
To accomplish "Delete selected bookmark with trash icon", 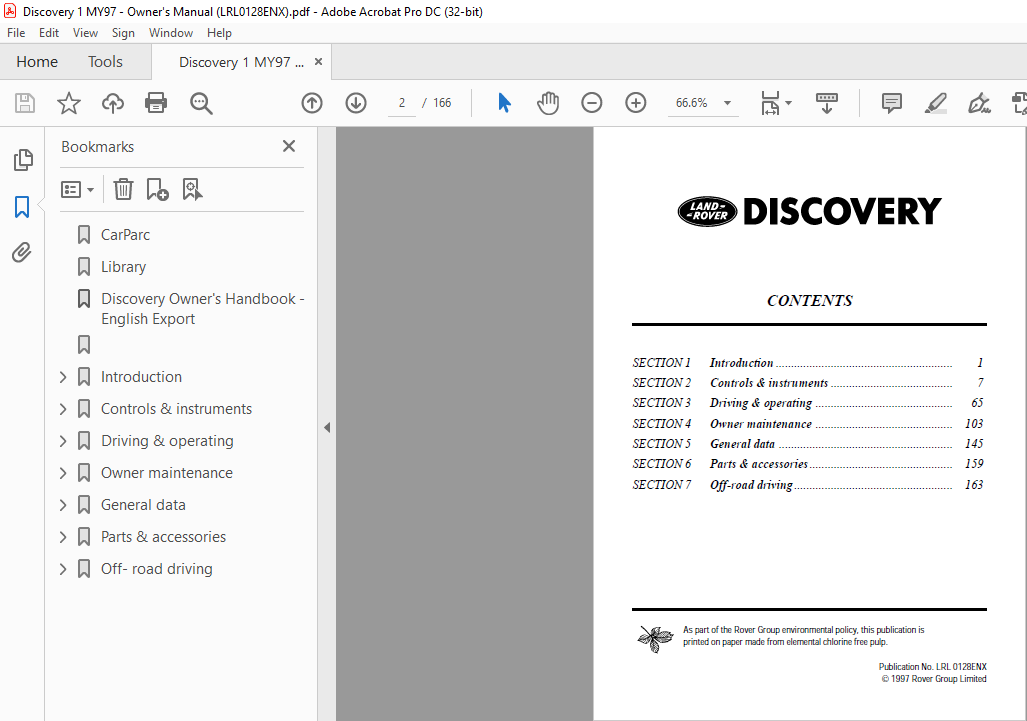I will [x=123, y=189].
